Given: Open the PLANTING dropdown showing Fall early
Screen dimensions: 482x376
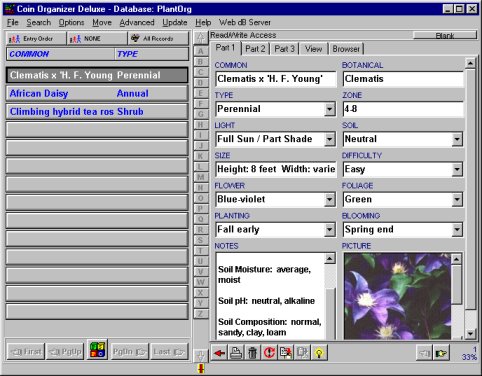Looking at the screenshot, I should point(329,229).
